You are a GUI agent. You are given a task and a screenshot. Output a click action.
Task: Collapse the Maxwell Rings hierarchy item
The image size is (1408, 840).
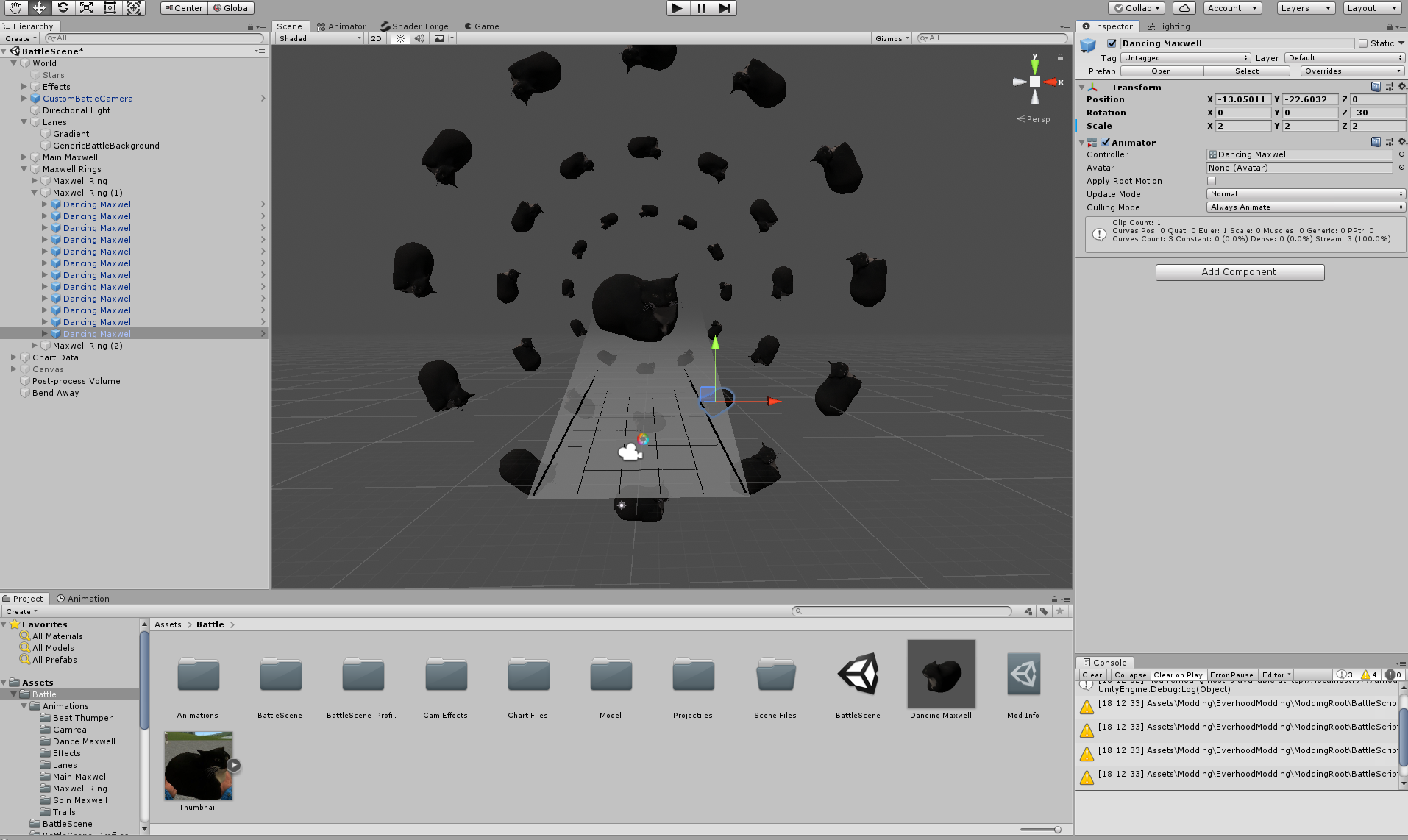[x=24, y=169]
